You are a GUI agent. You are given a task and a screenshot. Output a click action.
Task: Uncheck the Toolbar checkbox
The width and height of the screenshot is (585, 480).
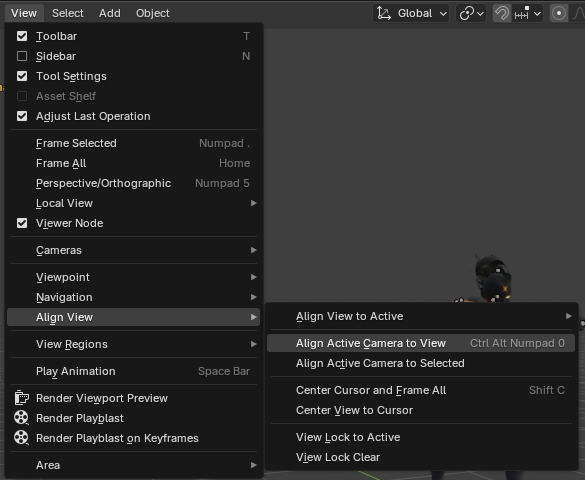(x=22, y=36)
